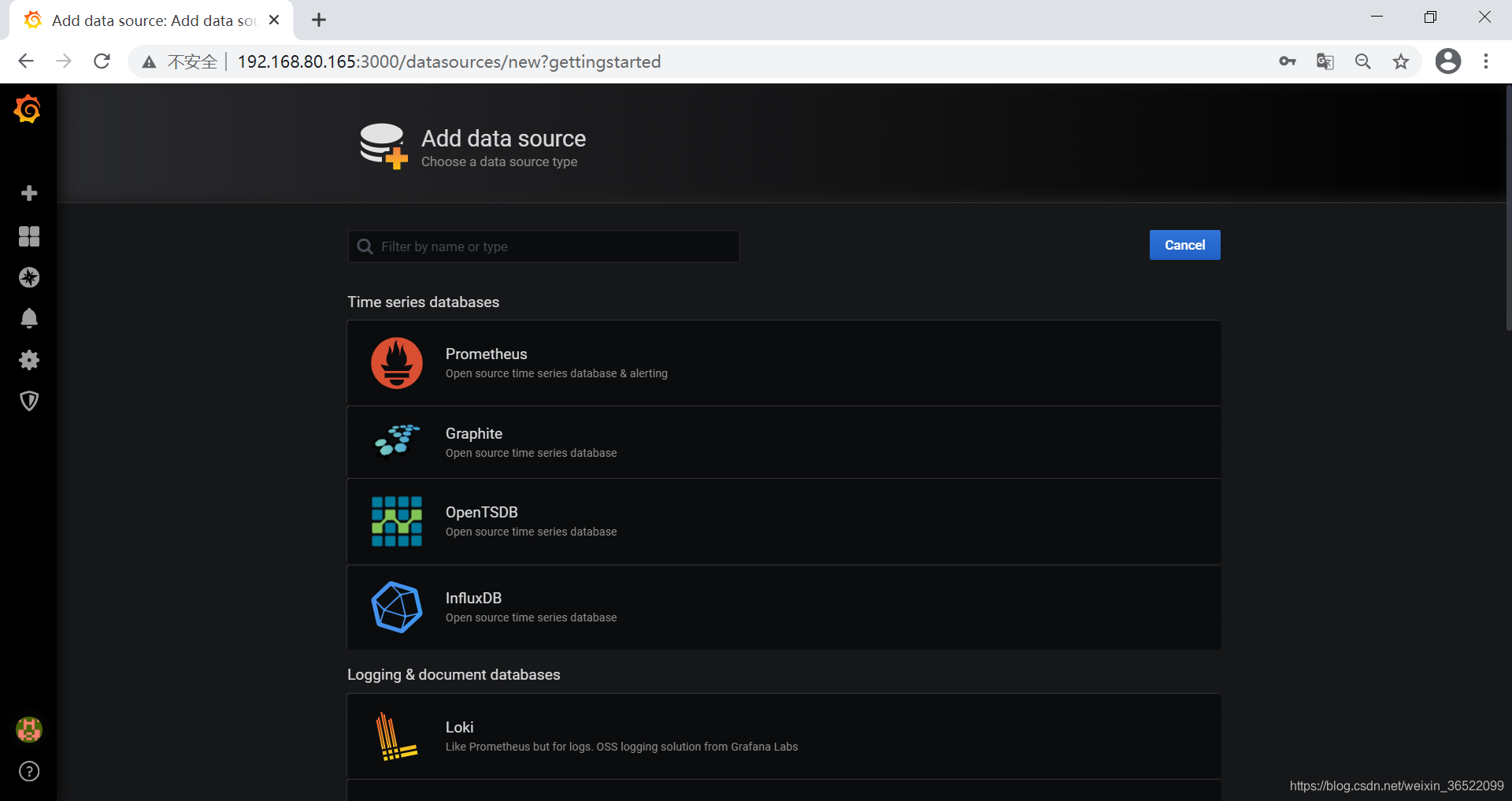1512x801 pixels.
Task: Select the Graphite data source
Action: 784,443
